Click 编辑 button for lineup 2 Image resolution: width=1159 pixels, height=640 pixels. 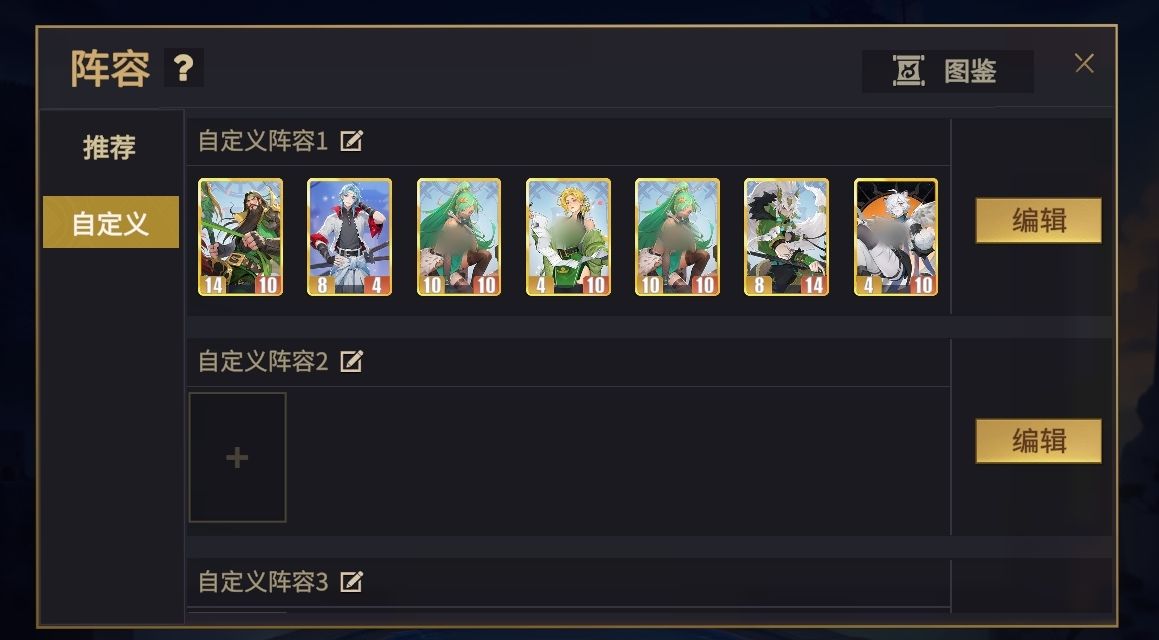pyautogui.click(x=1039, y=441)
